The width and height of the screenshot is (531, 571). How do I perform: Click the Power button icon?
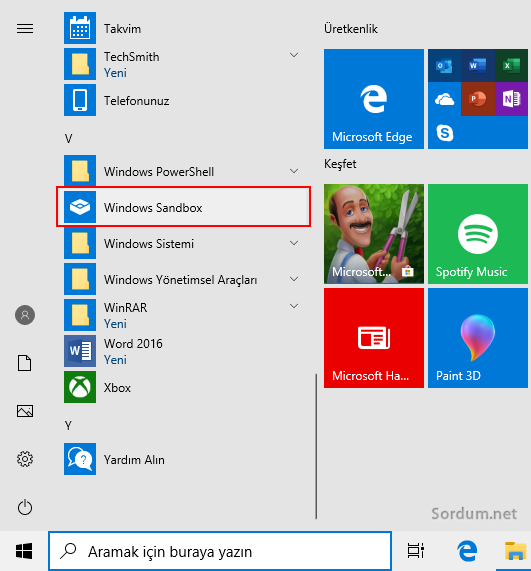coord(25,507)
